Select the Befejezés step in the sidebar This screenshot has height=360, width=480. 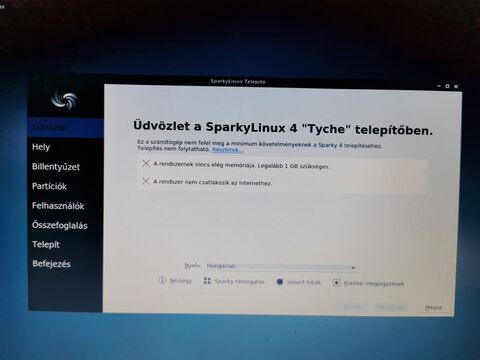51,264
